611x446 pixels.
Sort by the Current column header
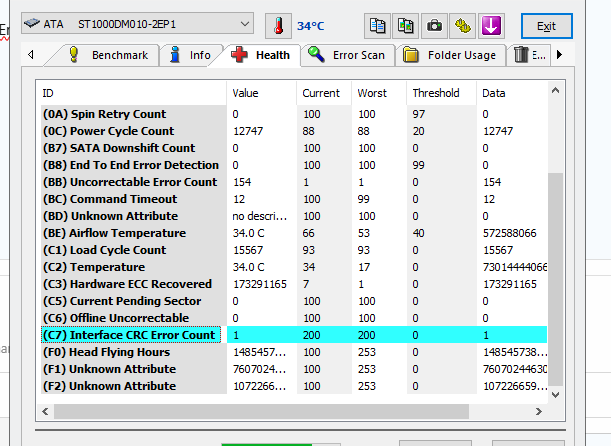coord(324,93)
